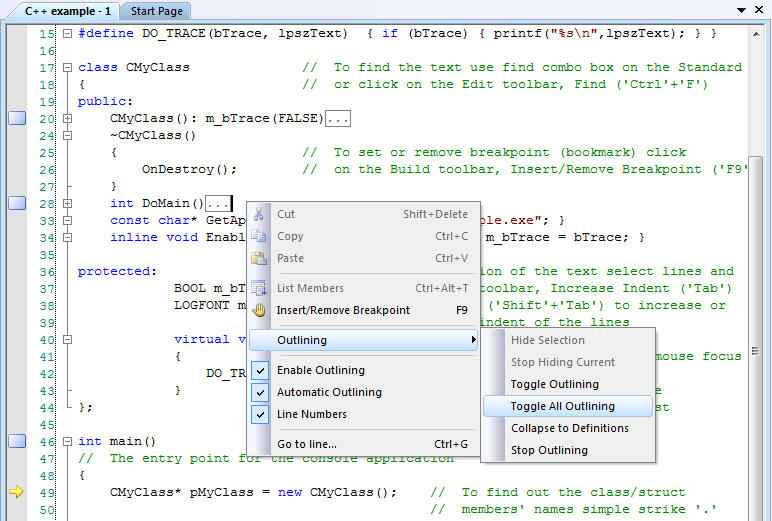
Task: Toggle the Line Numbers checkmark
Action: click(x=260, y=415)
